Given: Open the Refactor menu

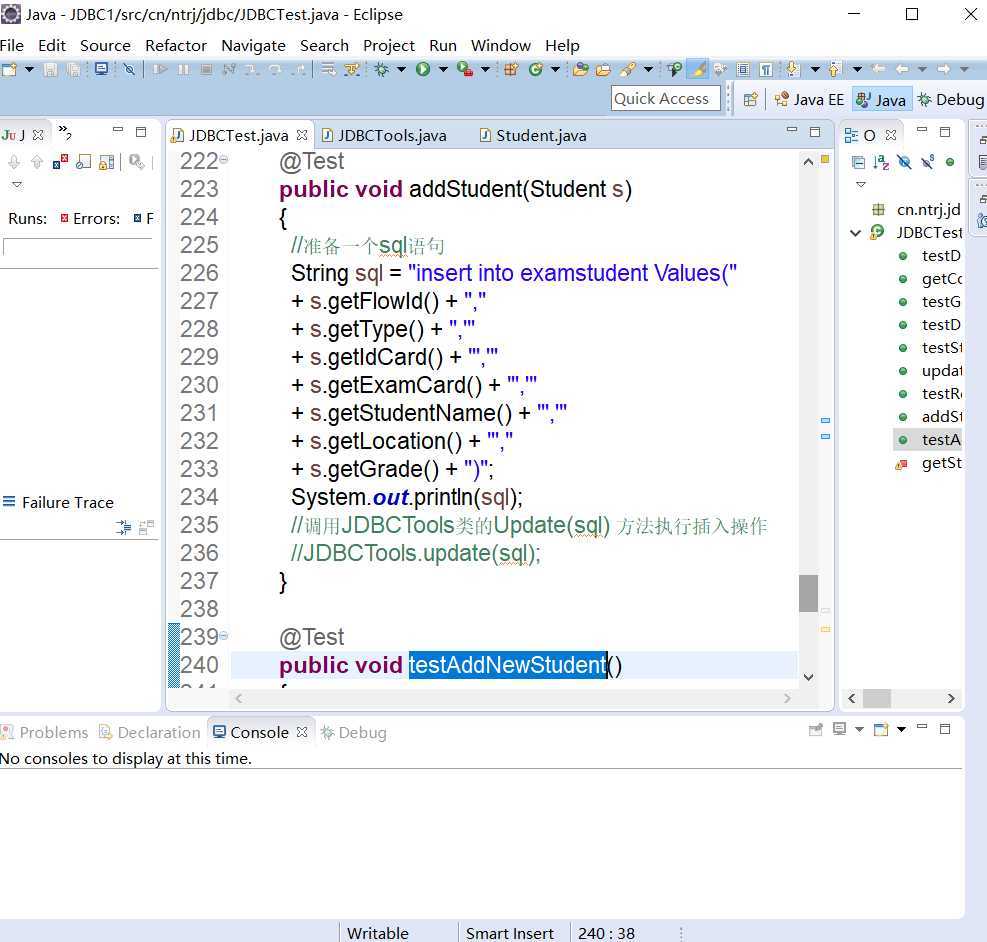Looking at the screenshot, I should [x=176, y=46].
